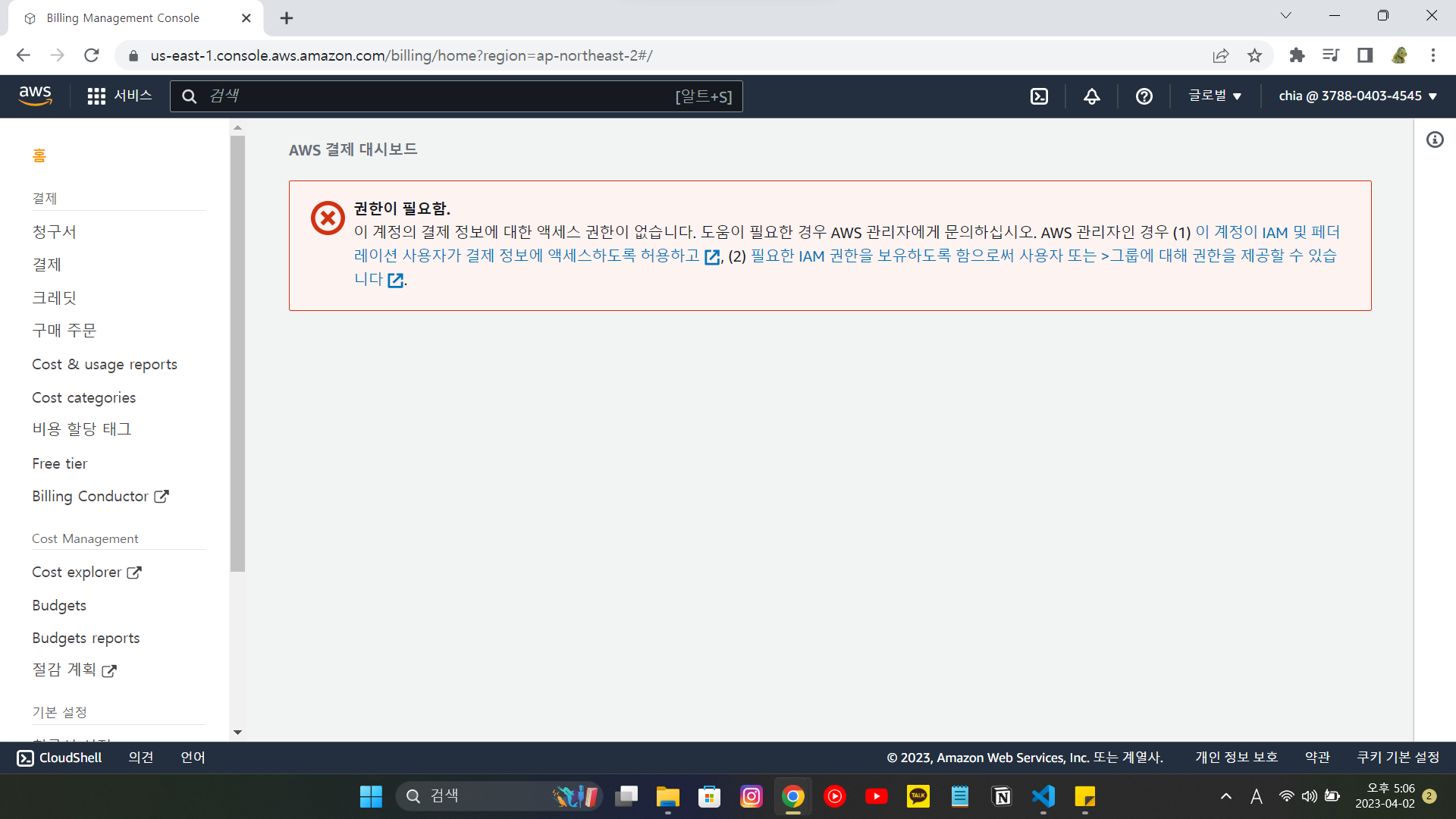Open 절감 계획 external link

74,670
